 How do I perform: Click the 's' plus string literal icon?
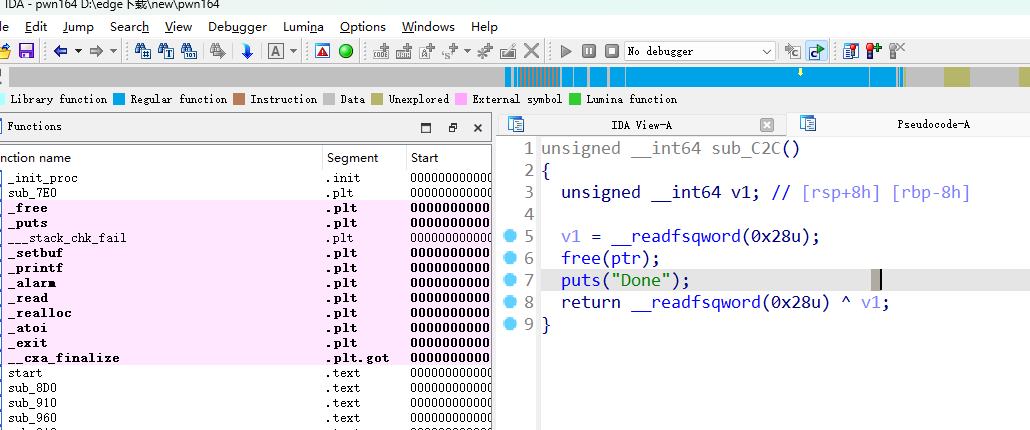(x=451, y=51)
